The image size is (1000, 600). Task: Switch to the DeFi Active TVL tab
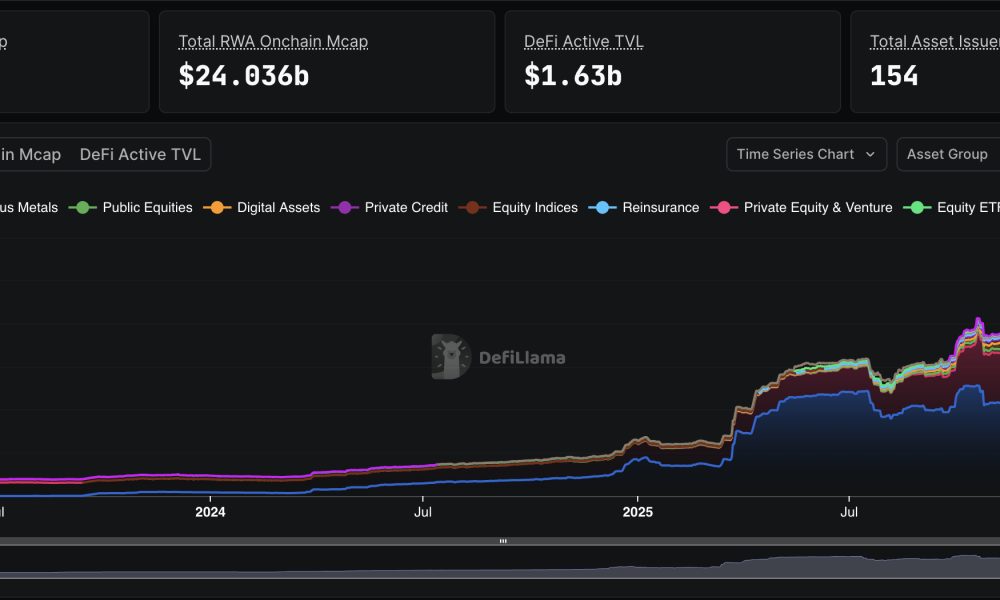140,154
